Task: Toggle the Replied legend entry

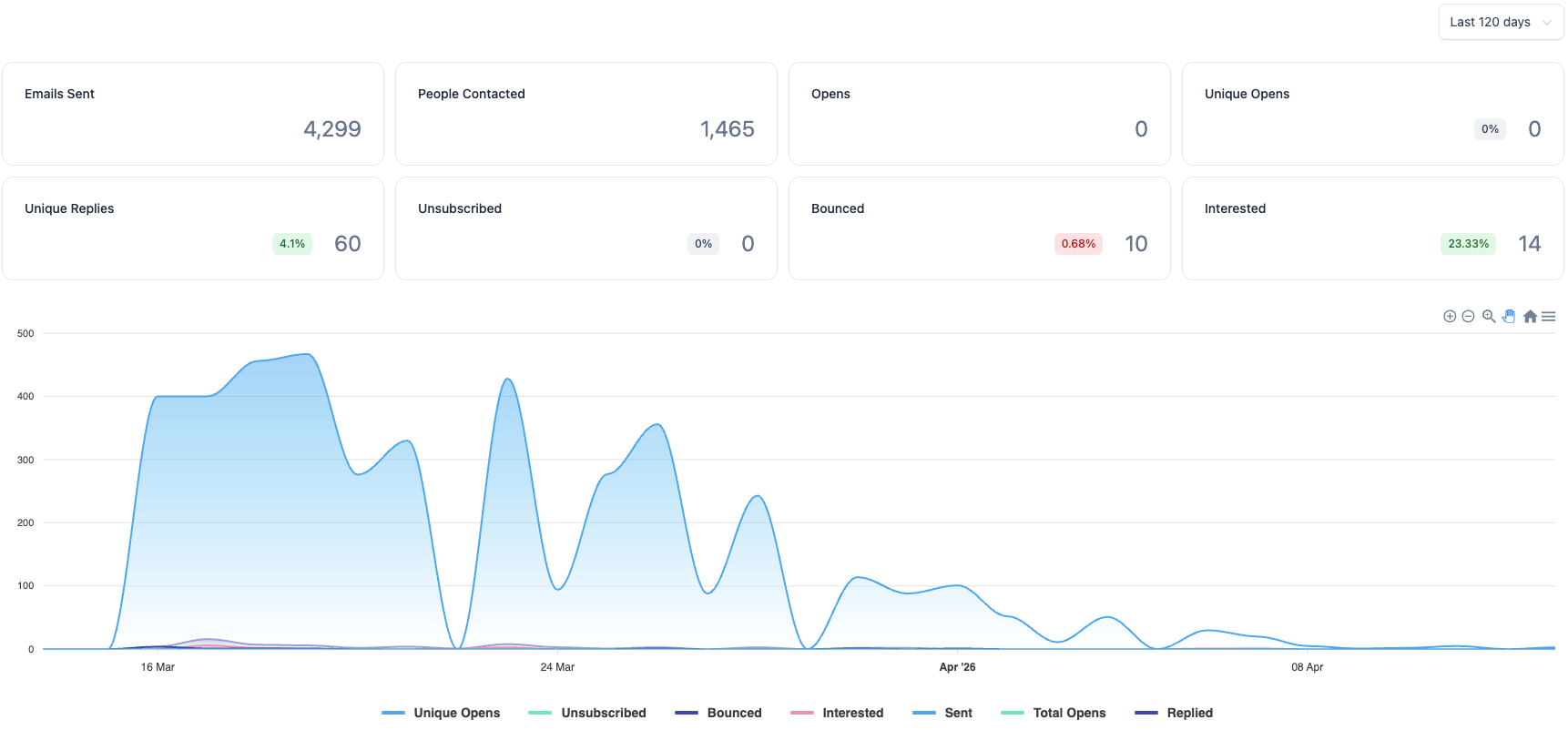Action: [x=1174, y=713]
